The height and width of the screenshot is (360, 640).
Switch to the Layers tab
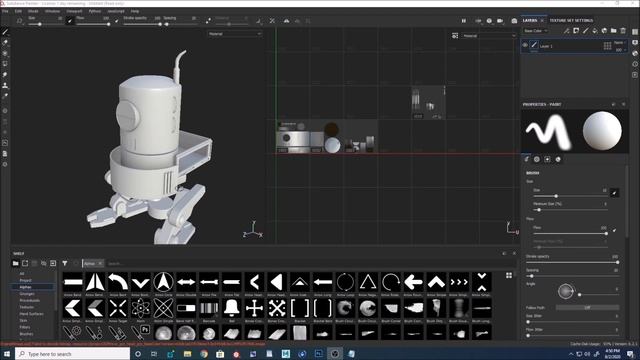pos(530,20)
